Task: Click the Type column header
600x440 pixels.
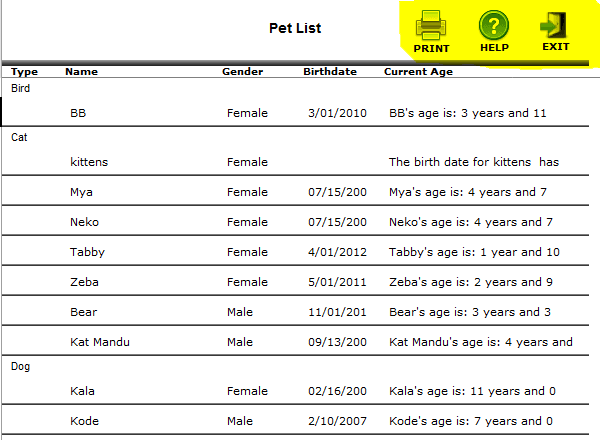Action: (24, 72)
